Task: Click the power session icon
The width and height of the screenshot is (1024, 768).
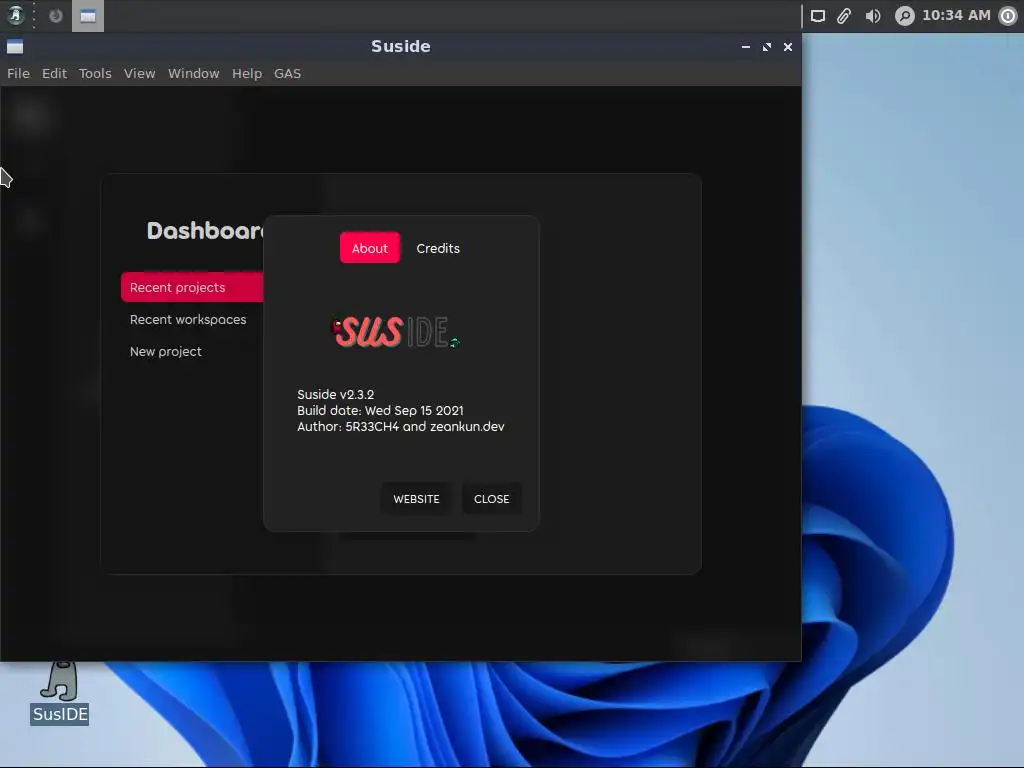Action: click(1008, 16)
